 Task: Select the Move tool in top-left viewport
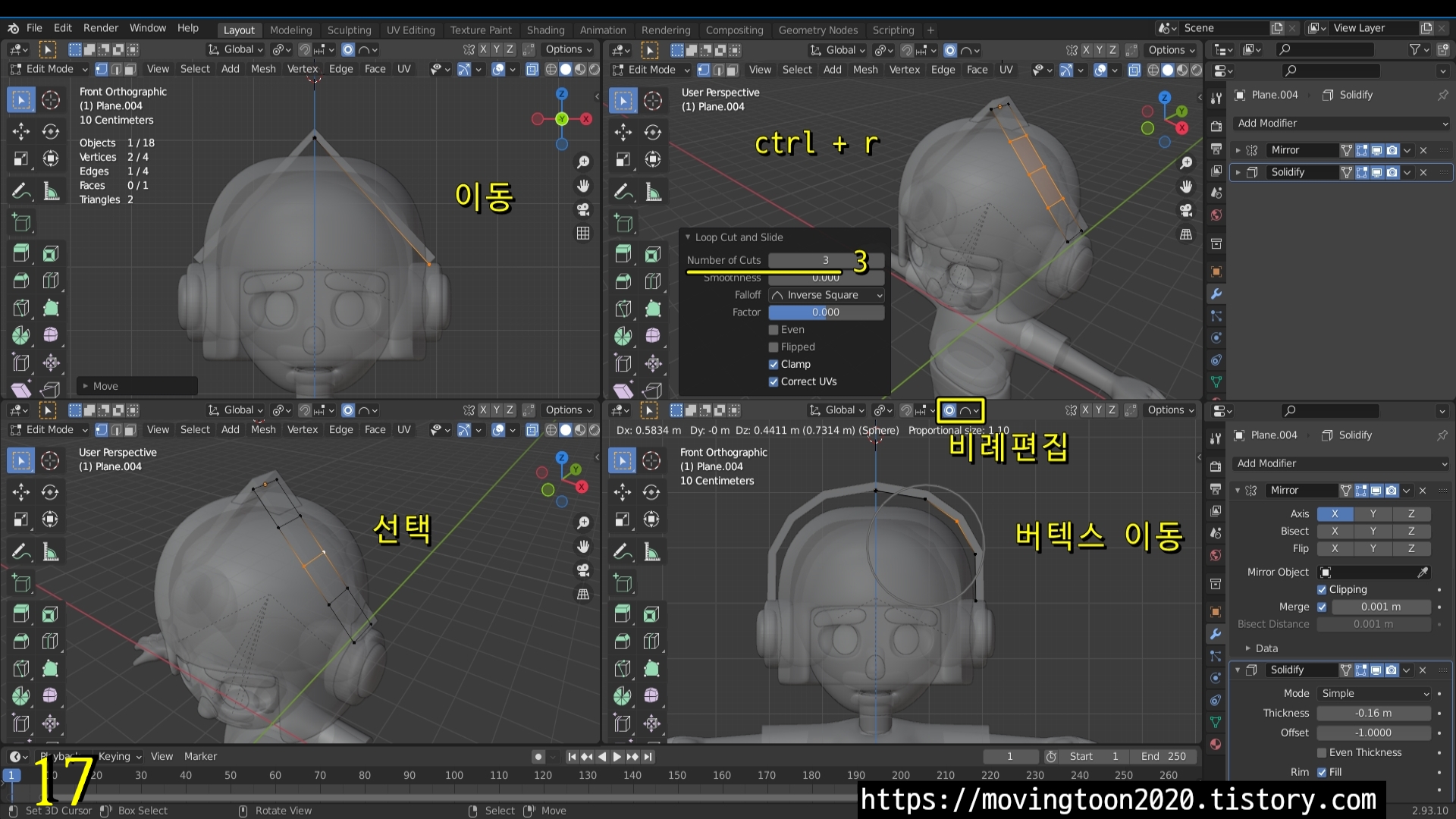point(21,131)
